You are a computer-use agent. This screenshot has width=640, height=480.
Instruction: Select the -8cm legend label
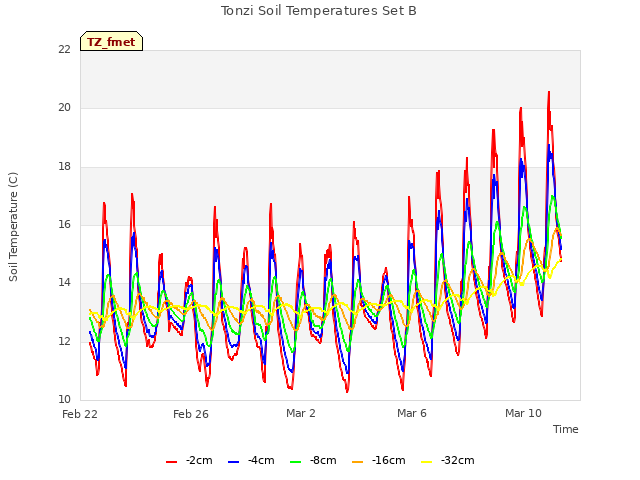(x=323, y=460)
